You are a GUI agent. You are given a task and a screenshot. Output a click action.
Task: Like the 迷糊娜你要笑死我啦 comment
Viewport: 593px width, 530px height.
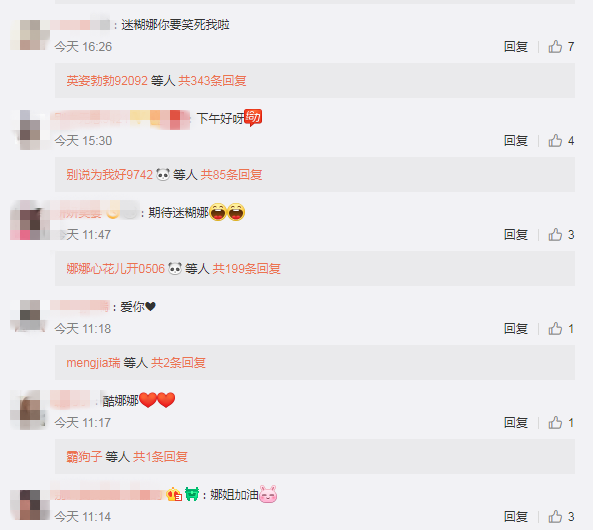555,47
